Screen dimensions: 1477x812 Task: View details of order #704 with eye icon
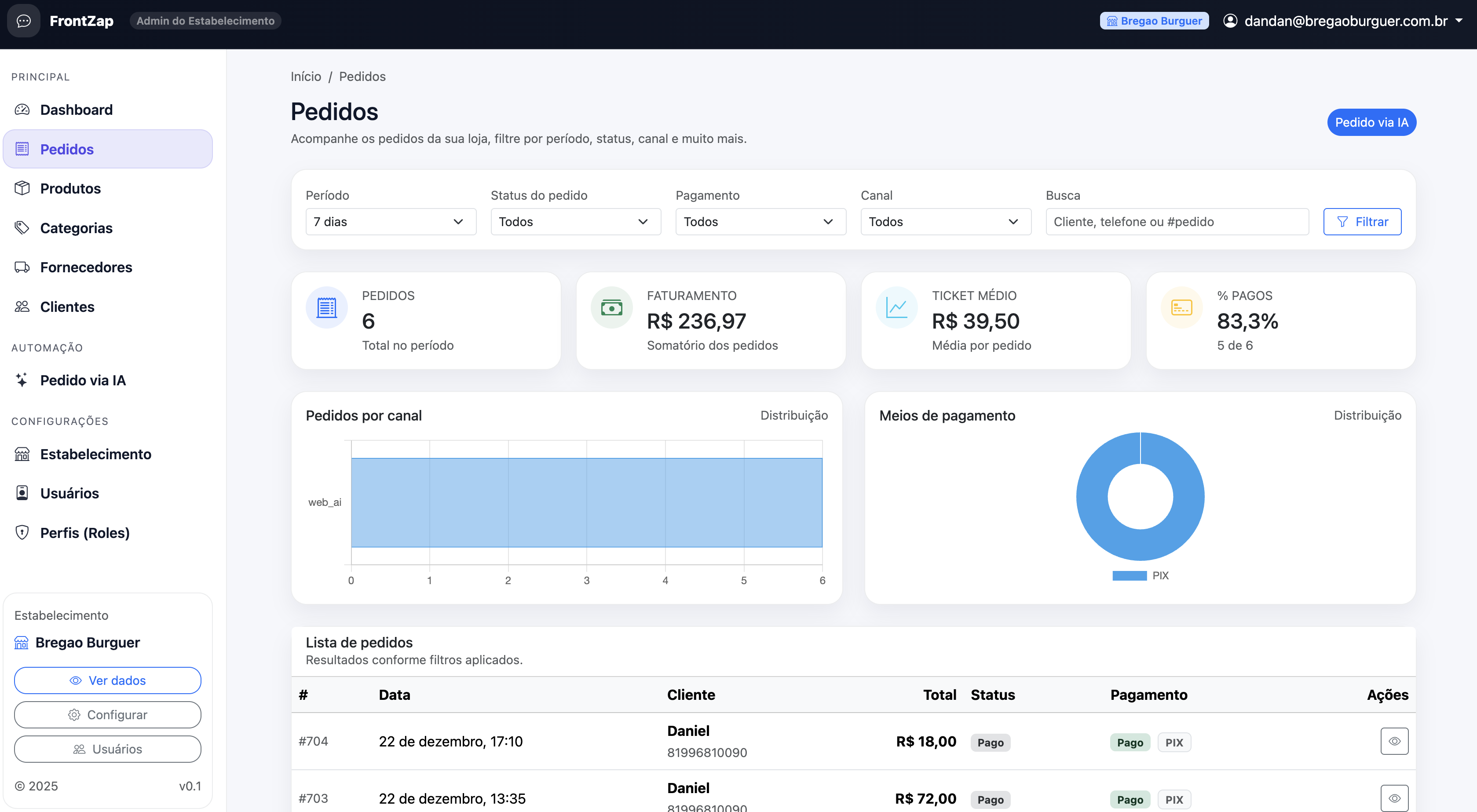[x=1396, y=741]
